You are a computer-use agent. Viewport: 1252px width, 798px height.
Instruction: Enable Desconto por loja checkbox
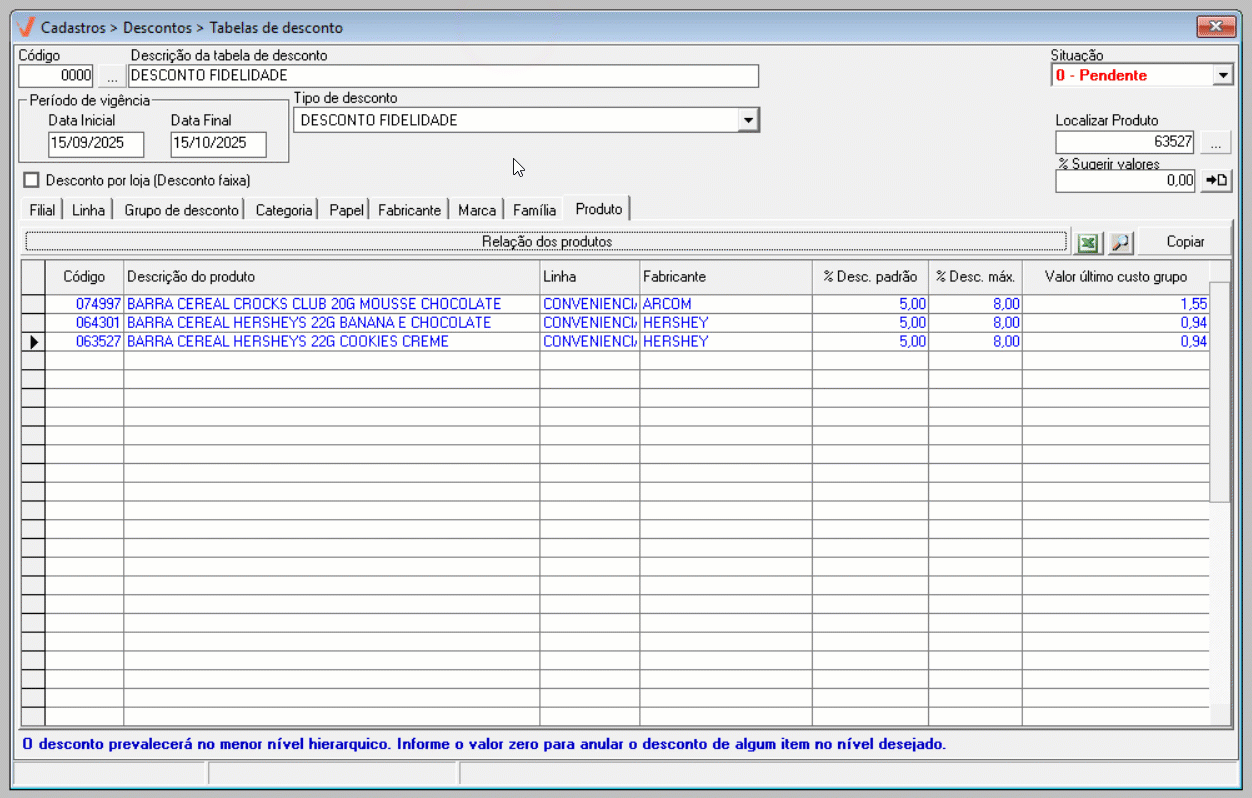(x=32, y=180)
